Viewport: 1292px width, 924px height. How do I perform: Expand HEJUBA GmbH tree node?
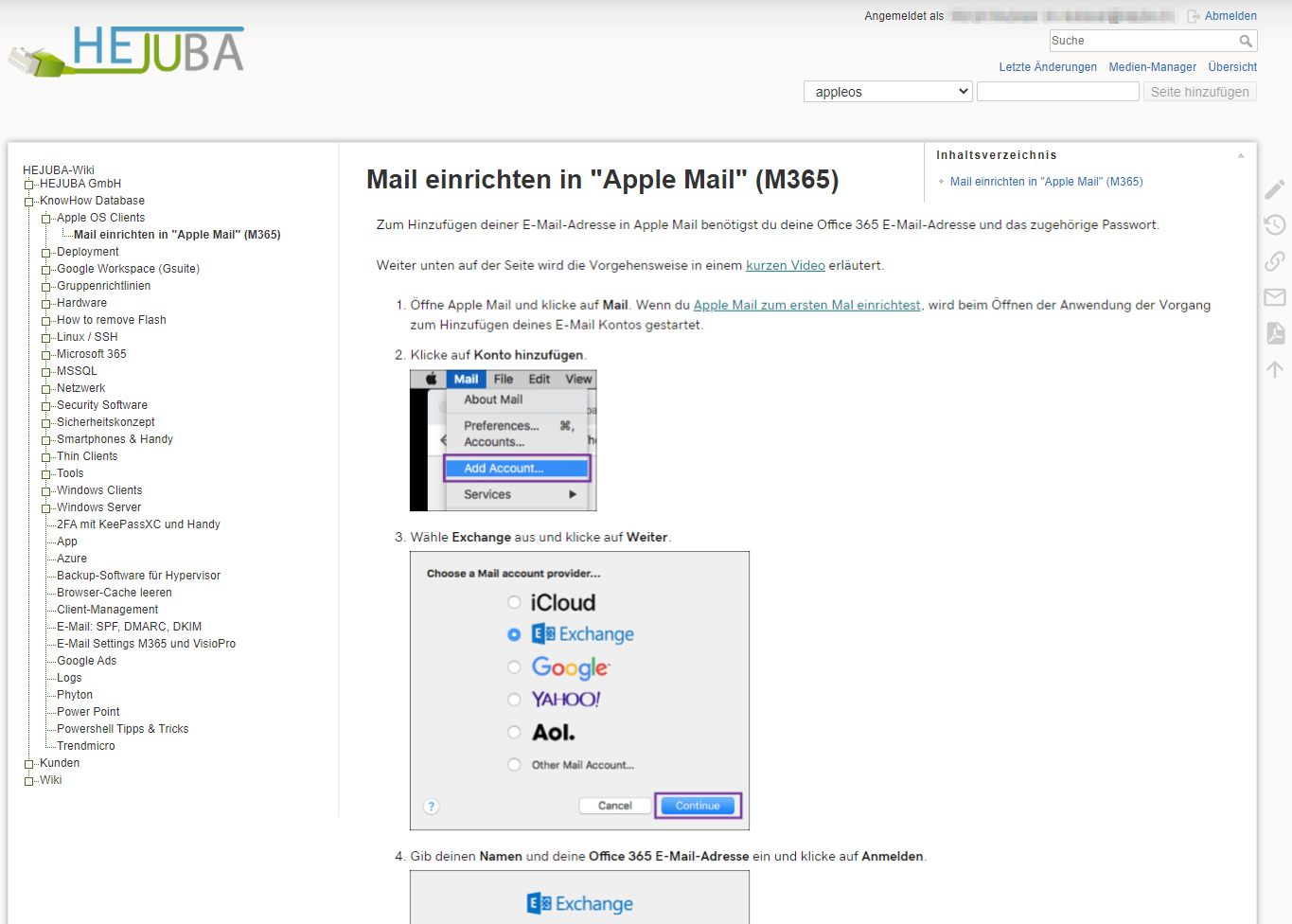28,185
